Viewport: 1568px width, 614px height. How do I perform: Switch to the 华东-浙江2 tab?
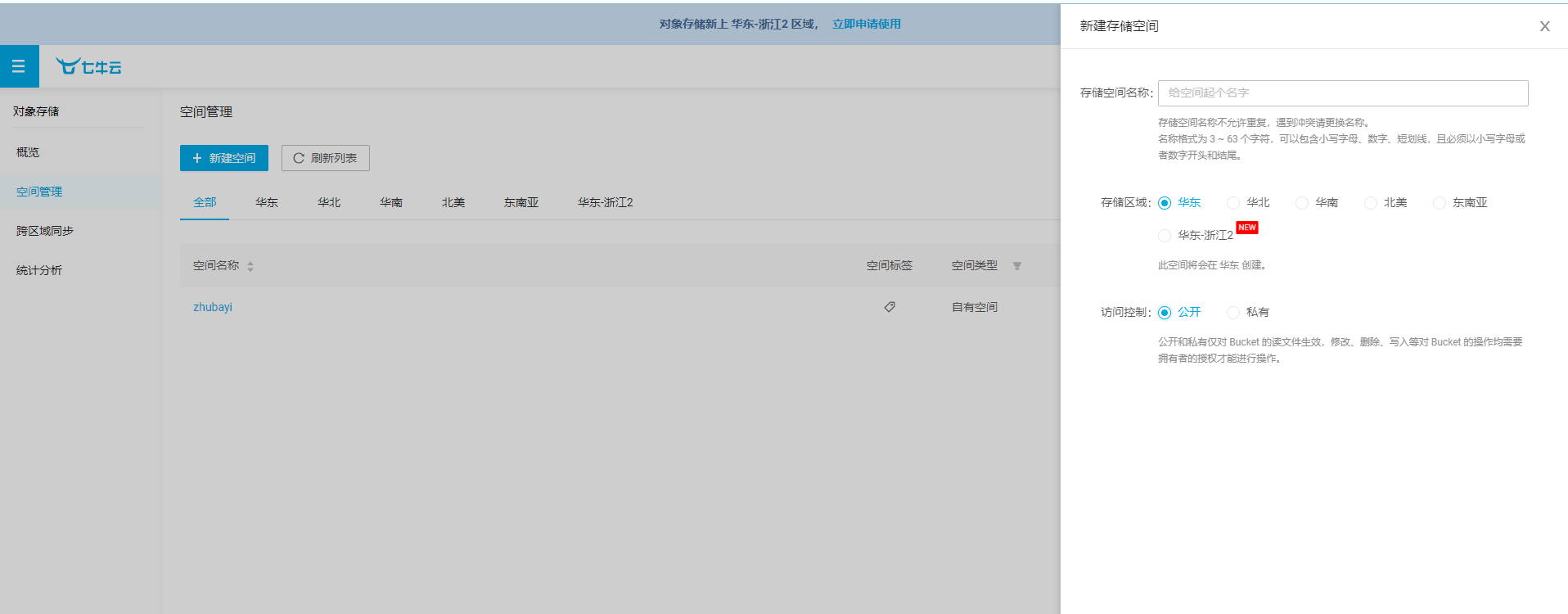pos(606,202)
